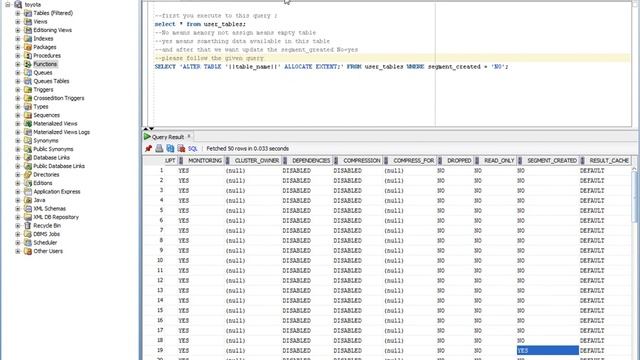Click the blue refresh icon in Query Result
This screenshot has width=640, height=360.
tap(170, 149)
